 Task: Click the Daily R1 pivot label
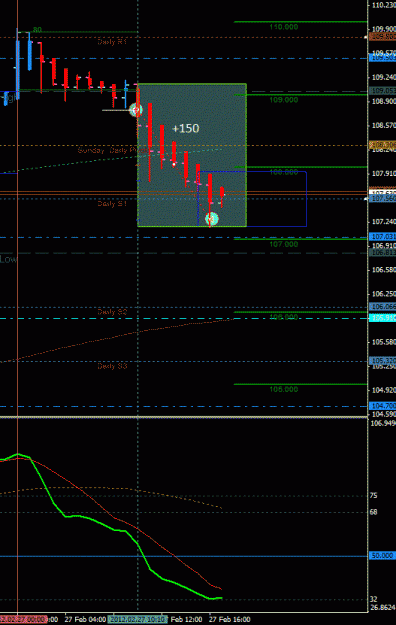[x=112, y=41]
